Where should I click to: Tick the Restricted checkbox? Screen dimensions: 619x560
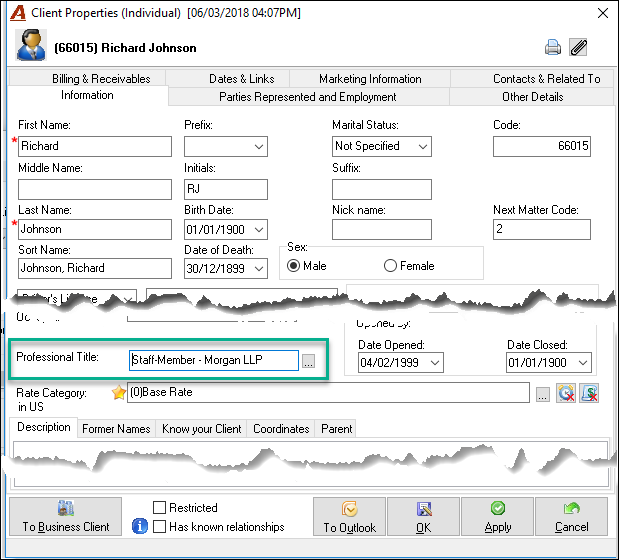coord(159,508)
